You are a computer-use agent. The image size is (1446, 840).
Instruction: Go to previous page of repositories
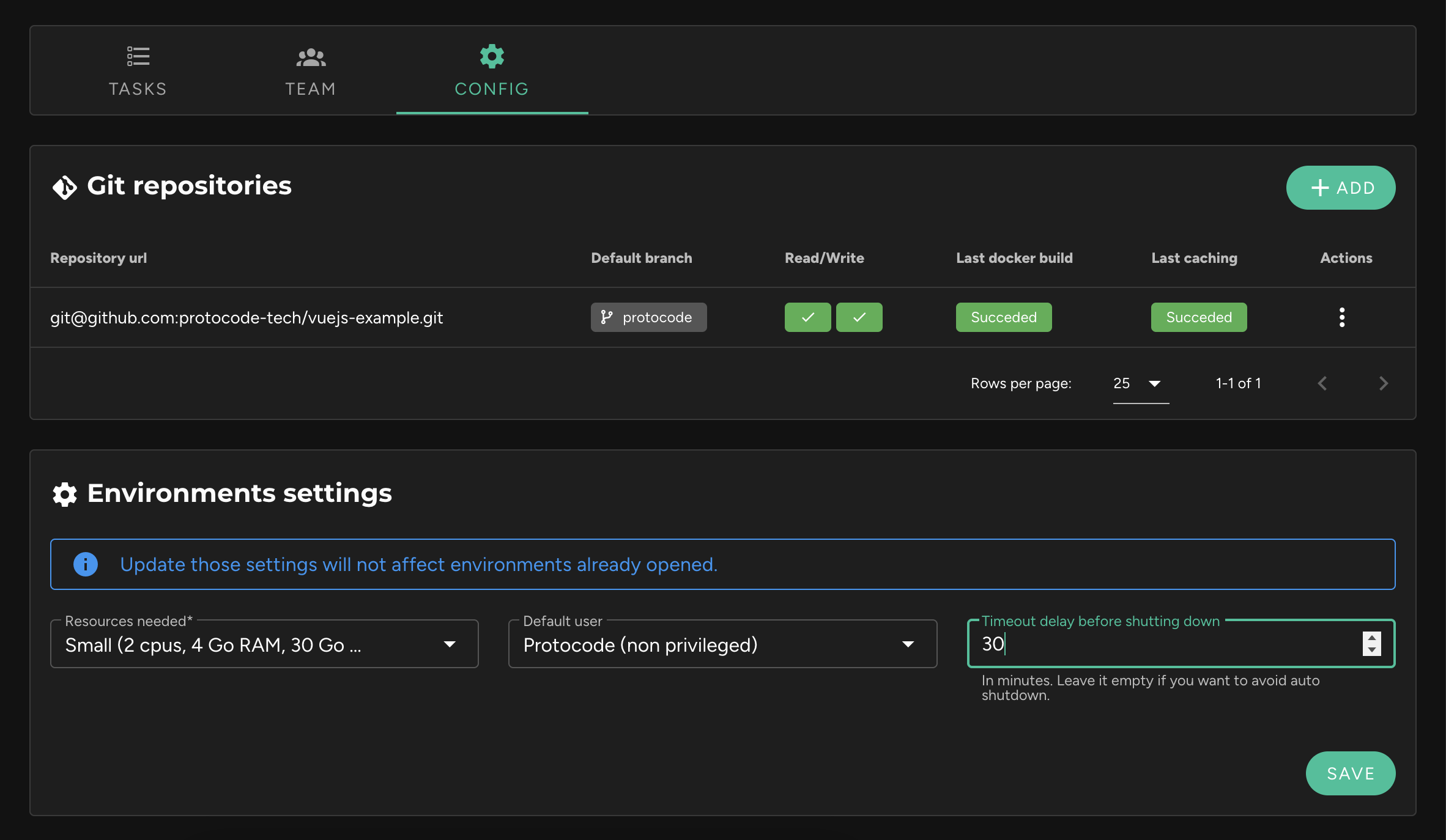tap(1322, 383)
